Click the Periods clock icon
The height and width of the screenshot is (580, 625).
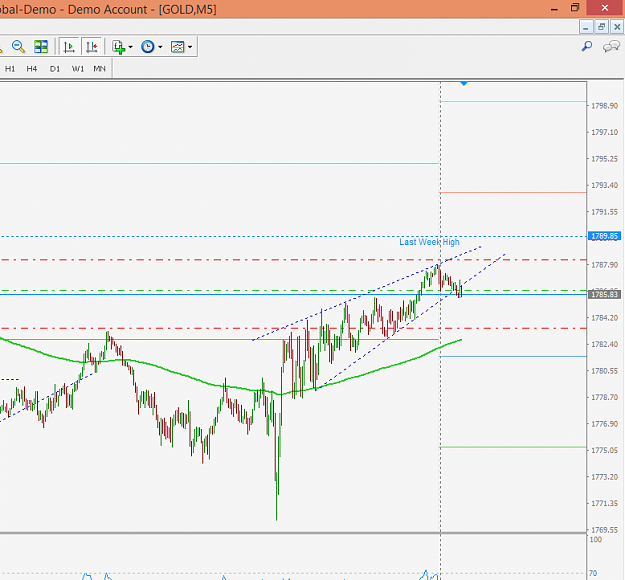(x=148, y=47)
